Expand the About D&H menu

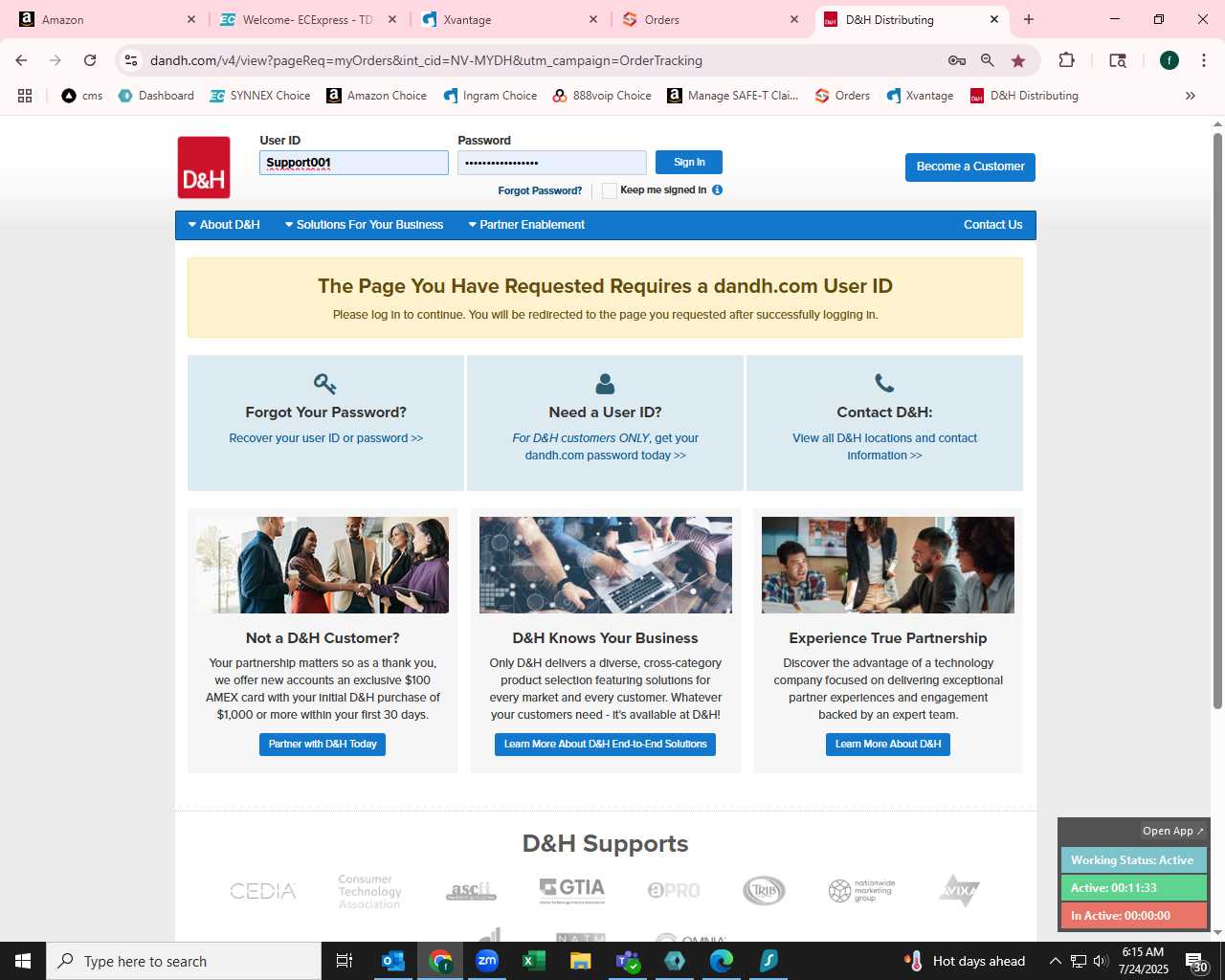point(223,225)
